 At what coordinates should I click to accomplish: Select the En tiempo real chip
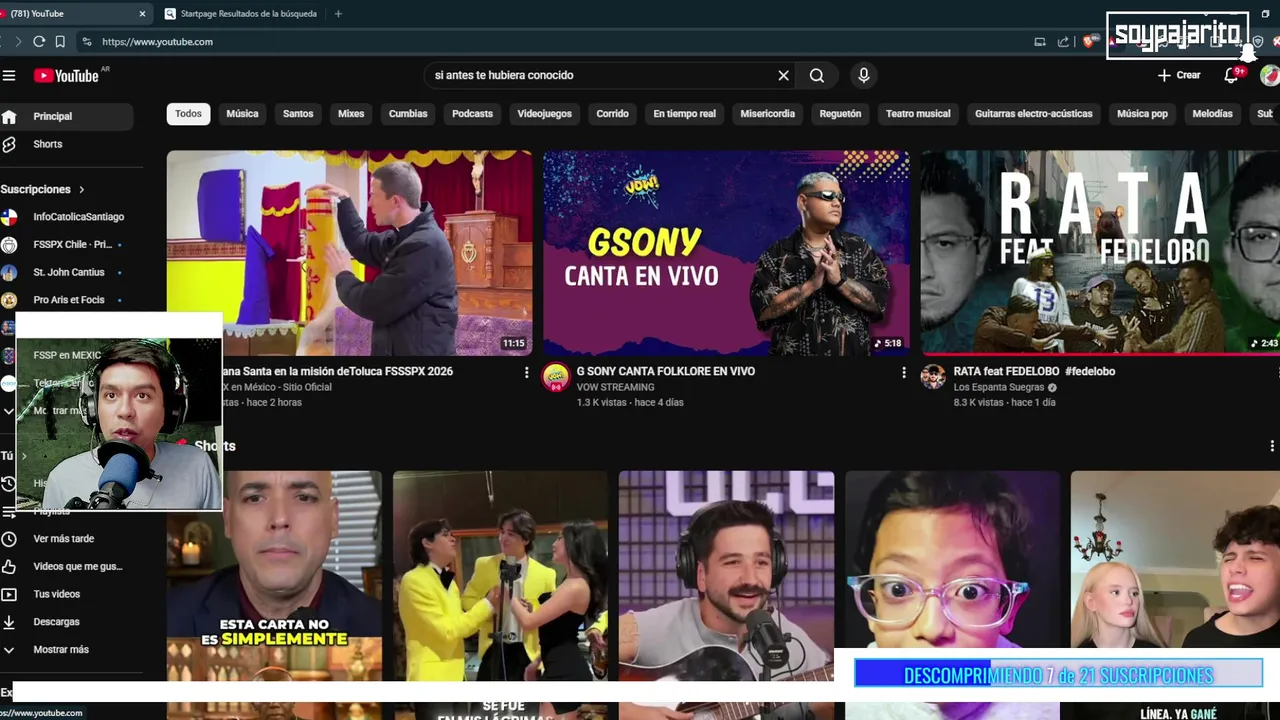point(685,114)
